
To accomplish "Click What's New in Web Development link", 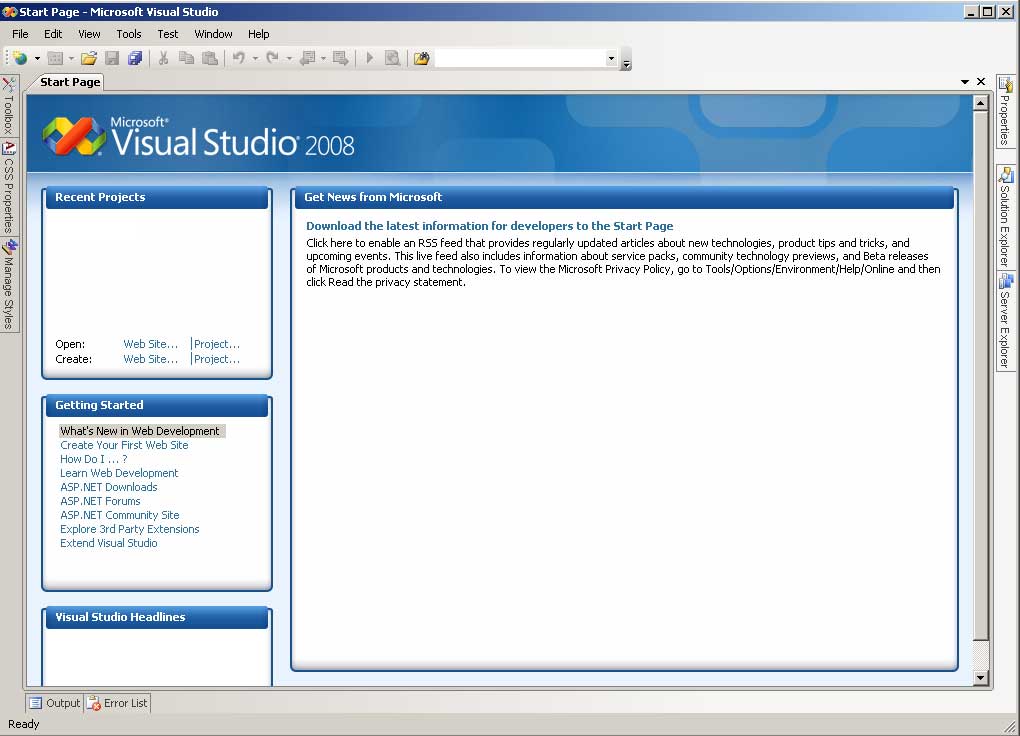I will pyautogui.click(x=140, y=431).
